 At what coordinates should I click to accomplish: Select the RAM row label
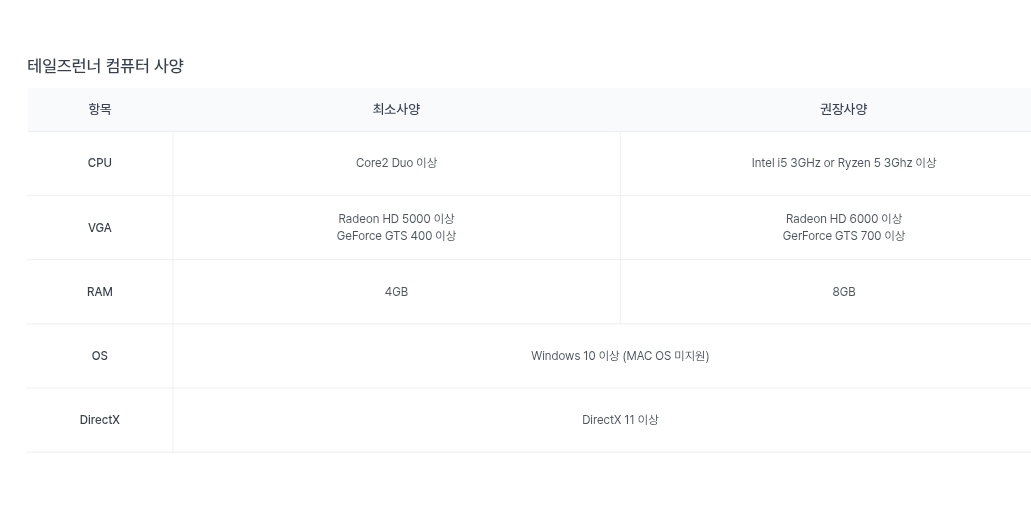tap(100, 291)
